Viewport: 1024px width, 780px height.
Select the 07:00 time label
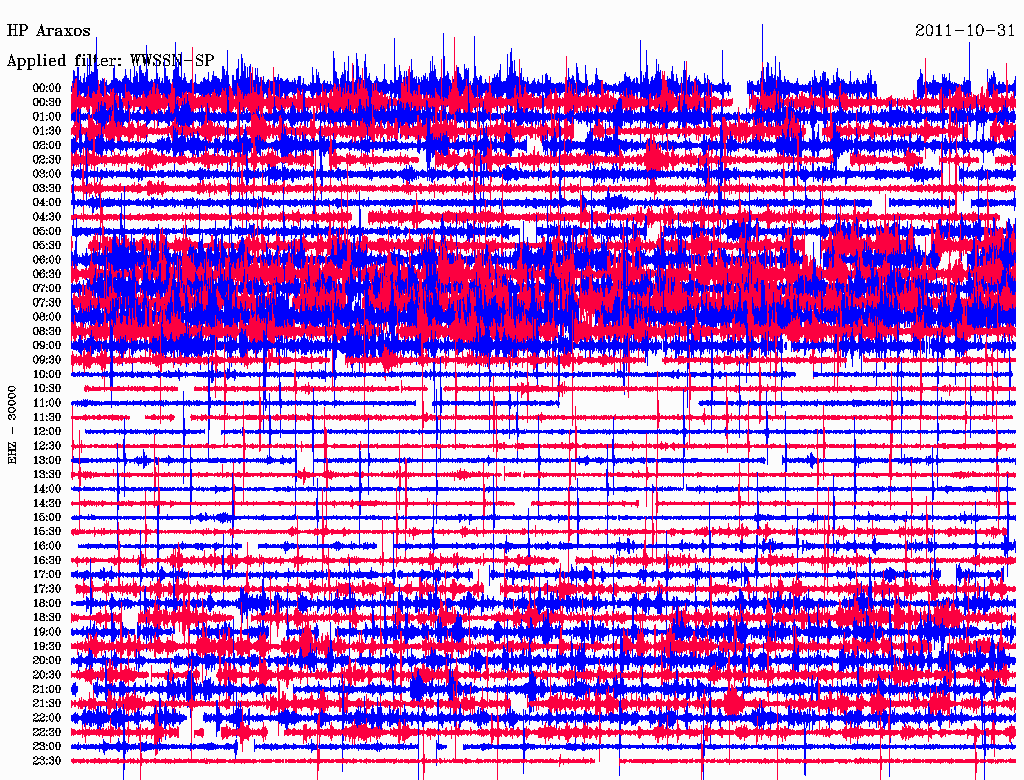coord(47,288)
